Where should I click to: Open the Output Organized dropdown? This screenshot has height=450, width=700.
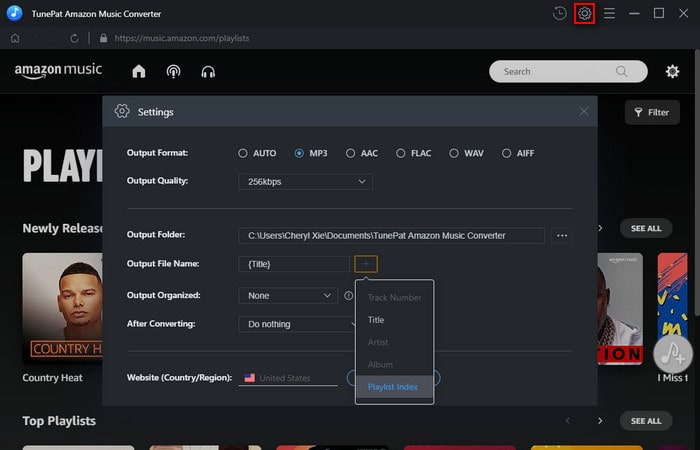click(288, 296)
